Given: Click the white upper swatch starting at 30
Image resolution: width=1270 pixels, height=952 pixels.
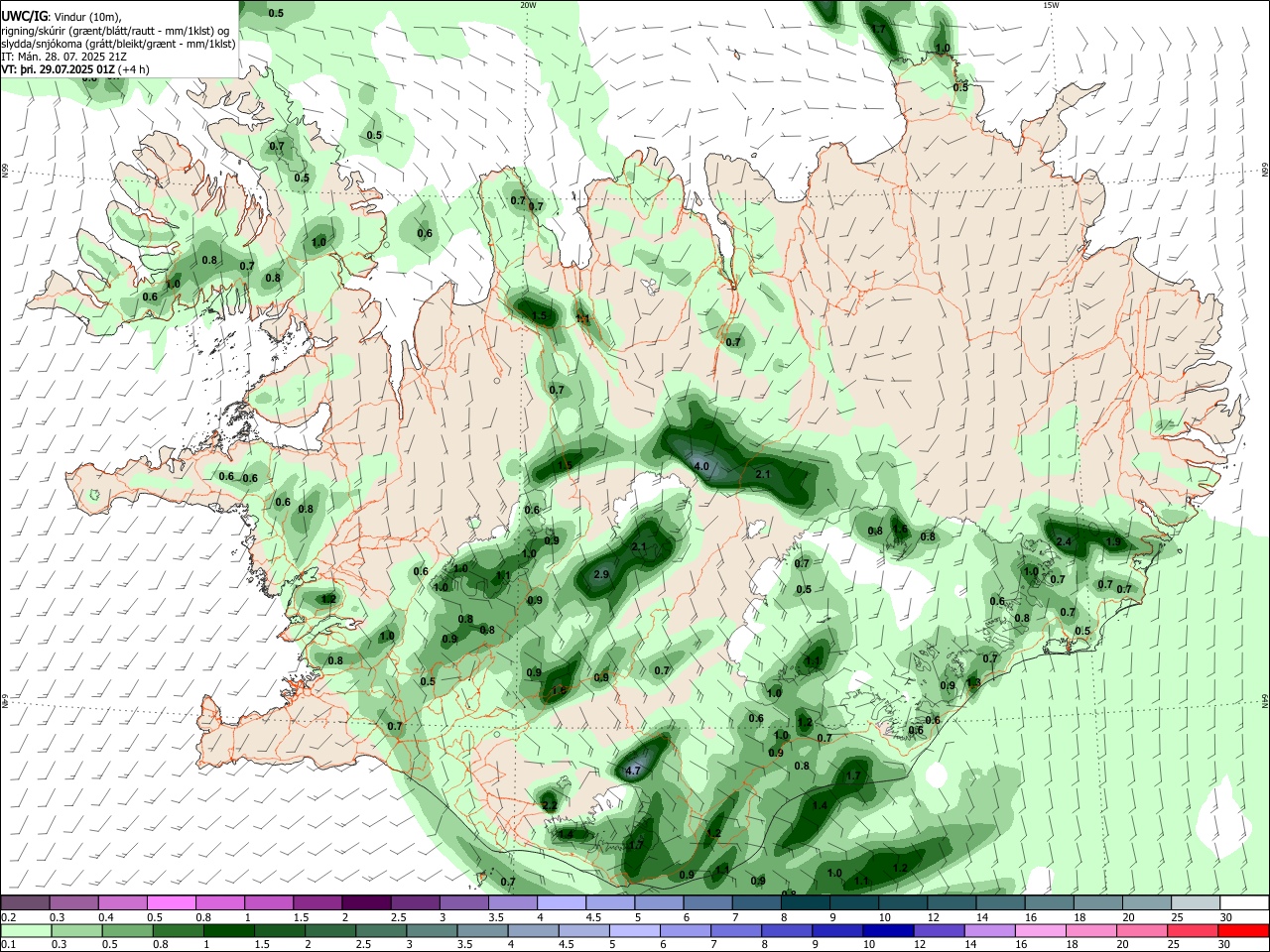Looking at the screenshot, I should pos(1244,902).
